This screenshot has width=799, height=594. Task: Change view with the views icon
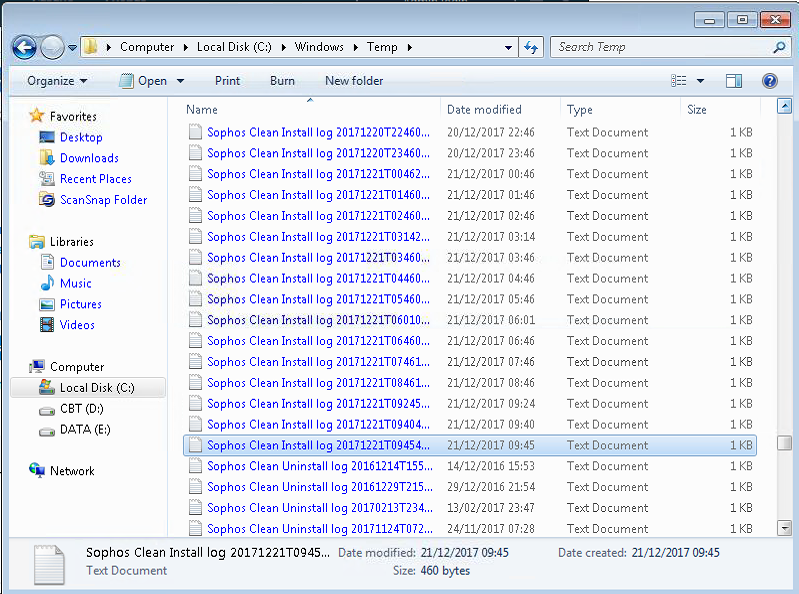[x=678, y=80]
